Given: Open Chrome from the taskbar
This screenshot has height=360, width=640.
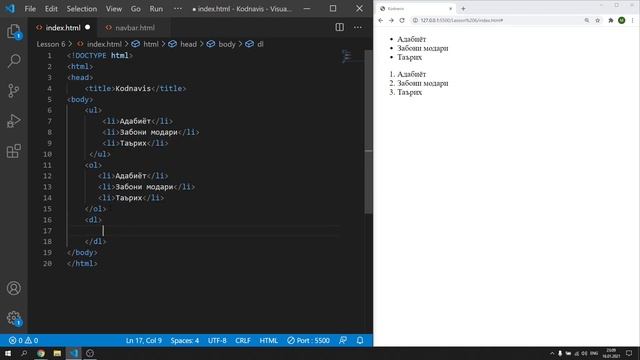Looking at the screenshot, I should (x=41, y=353).
